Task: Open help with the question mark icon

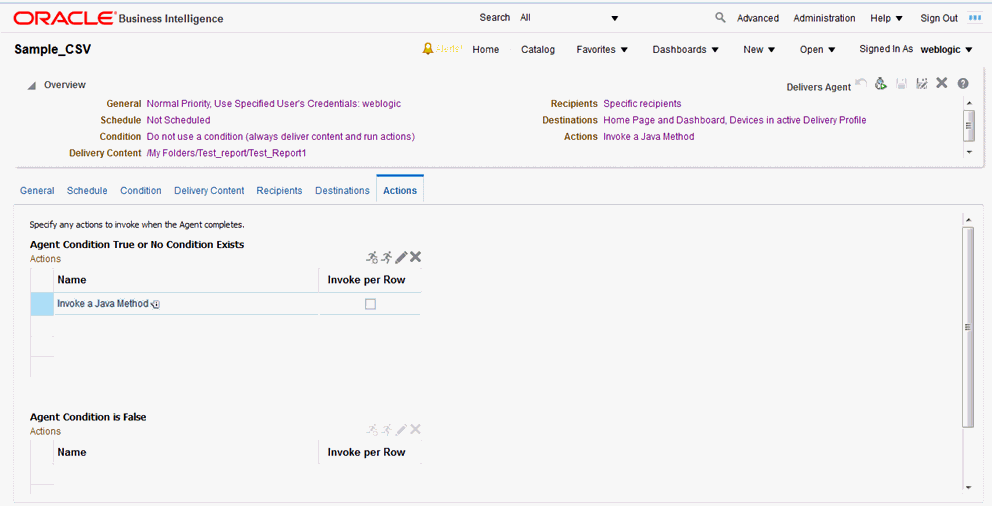Action: tap(963, 83)
